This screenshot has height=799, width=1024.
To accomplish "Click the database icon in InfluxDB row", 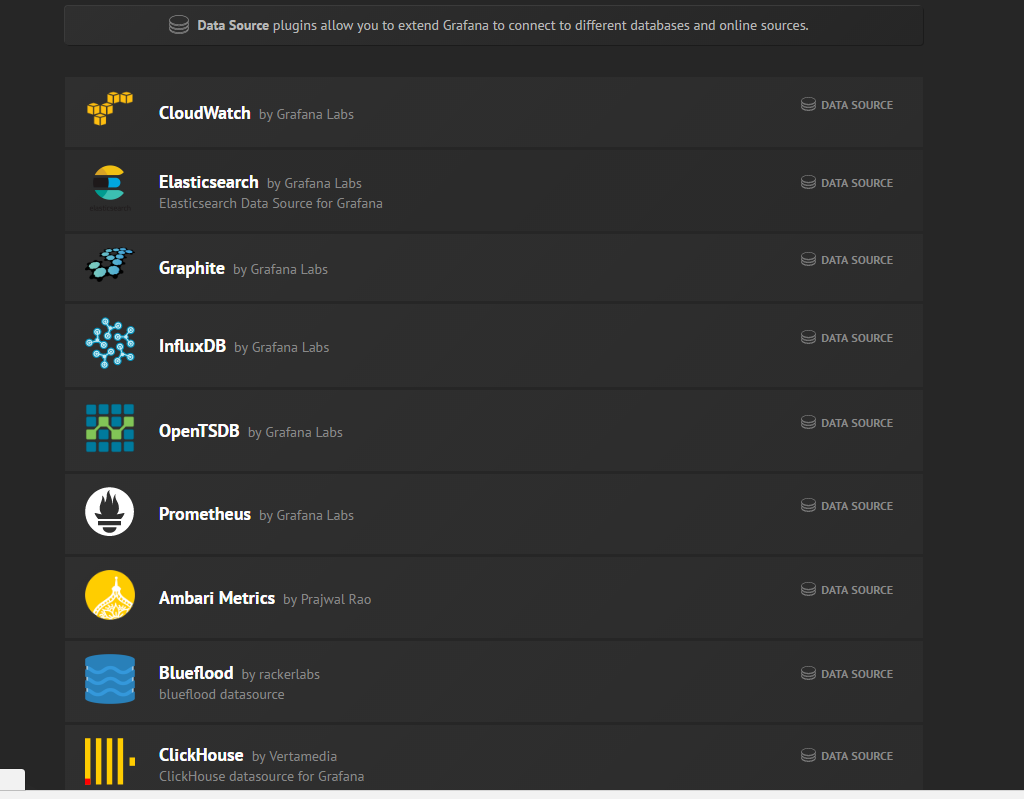I will pos(808,337).
